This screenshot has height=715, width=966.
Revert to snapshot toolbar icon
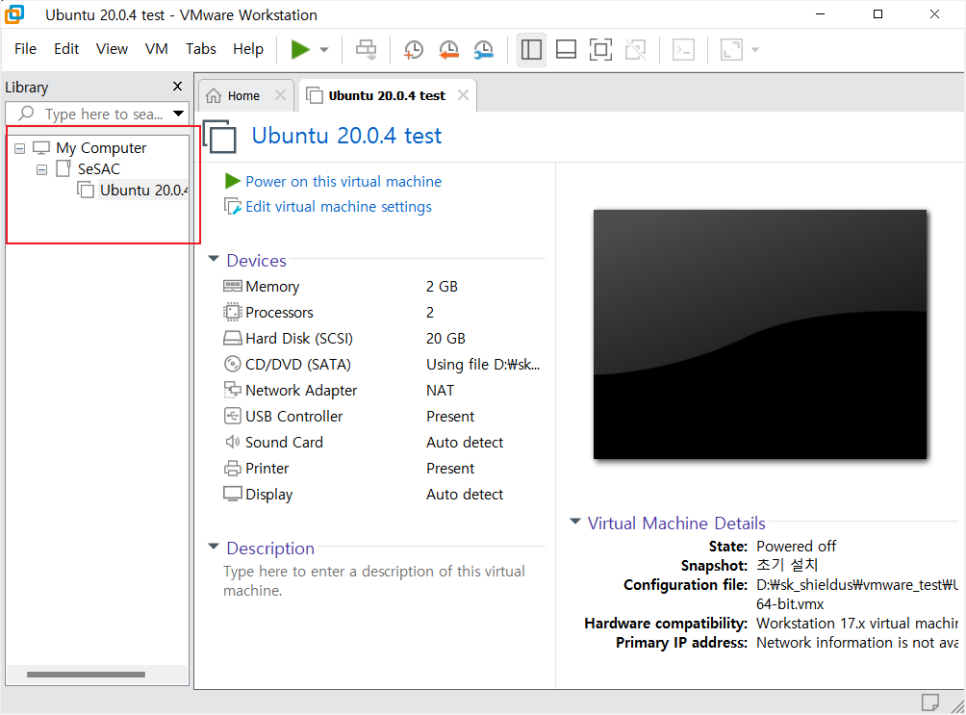[x=448, y=50]
